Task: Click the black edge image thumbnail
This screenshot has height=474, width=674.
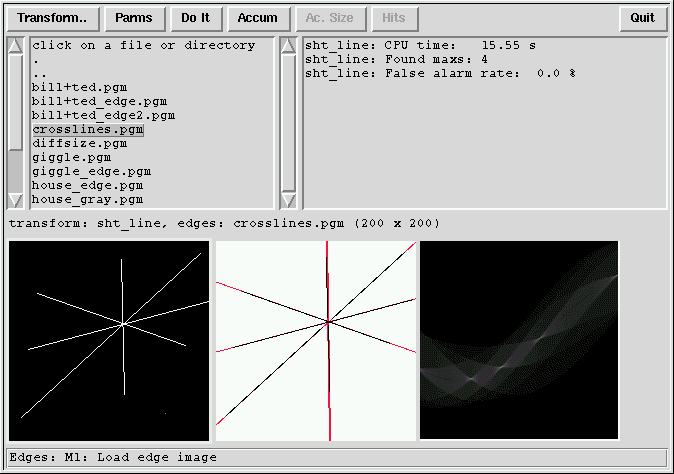Action: [109, 341]
